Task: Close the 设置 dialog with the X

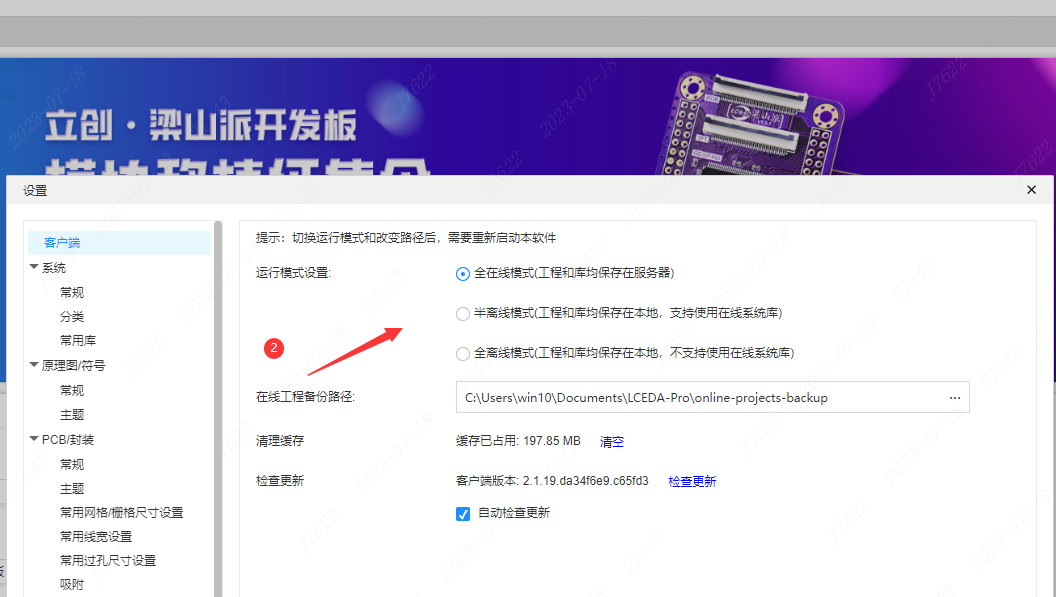Action: 1031,190
